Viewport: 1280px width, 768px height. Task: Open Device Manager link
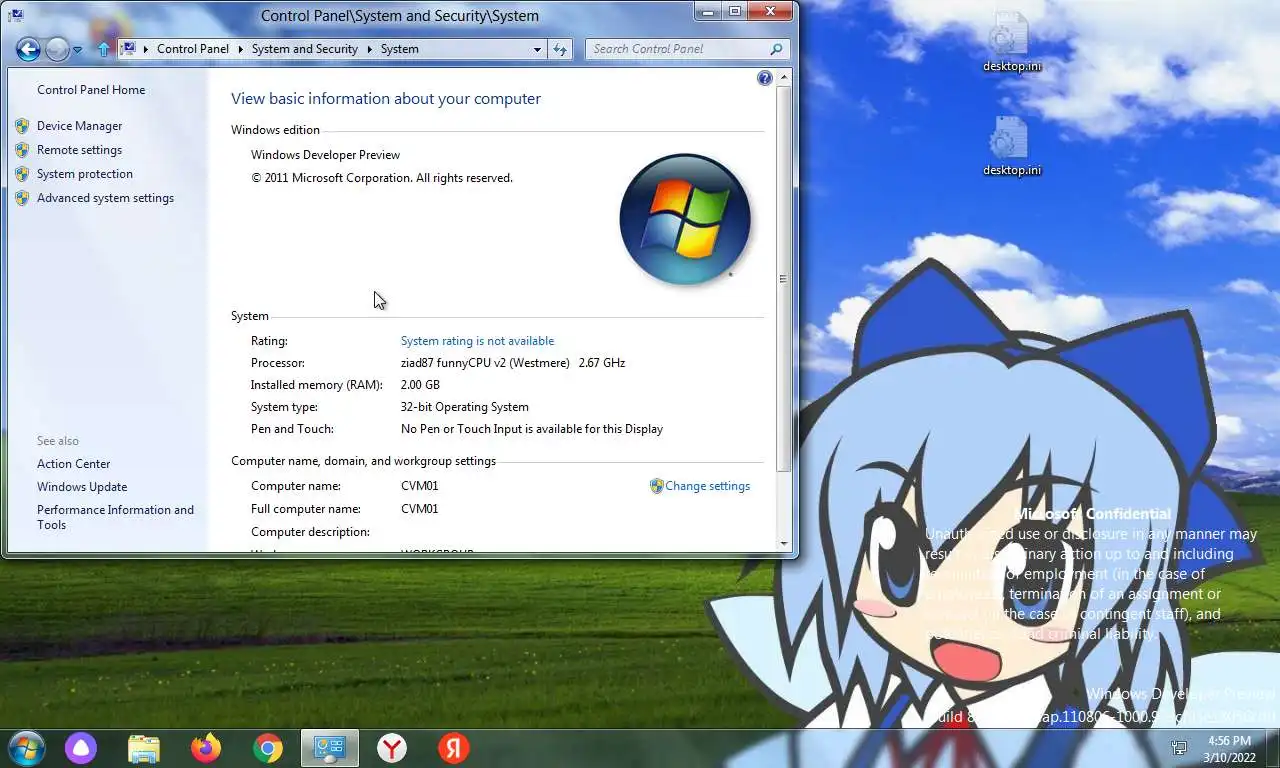[x=80, y=126]
